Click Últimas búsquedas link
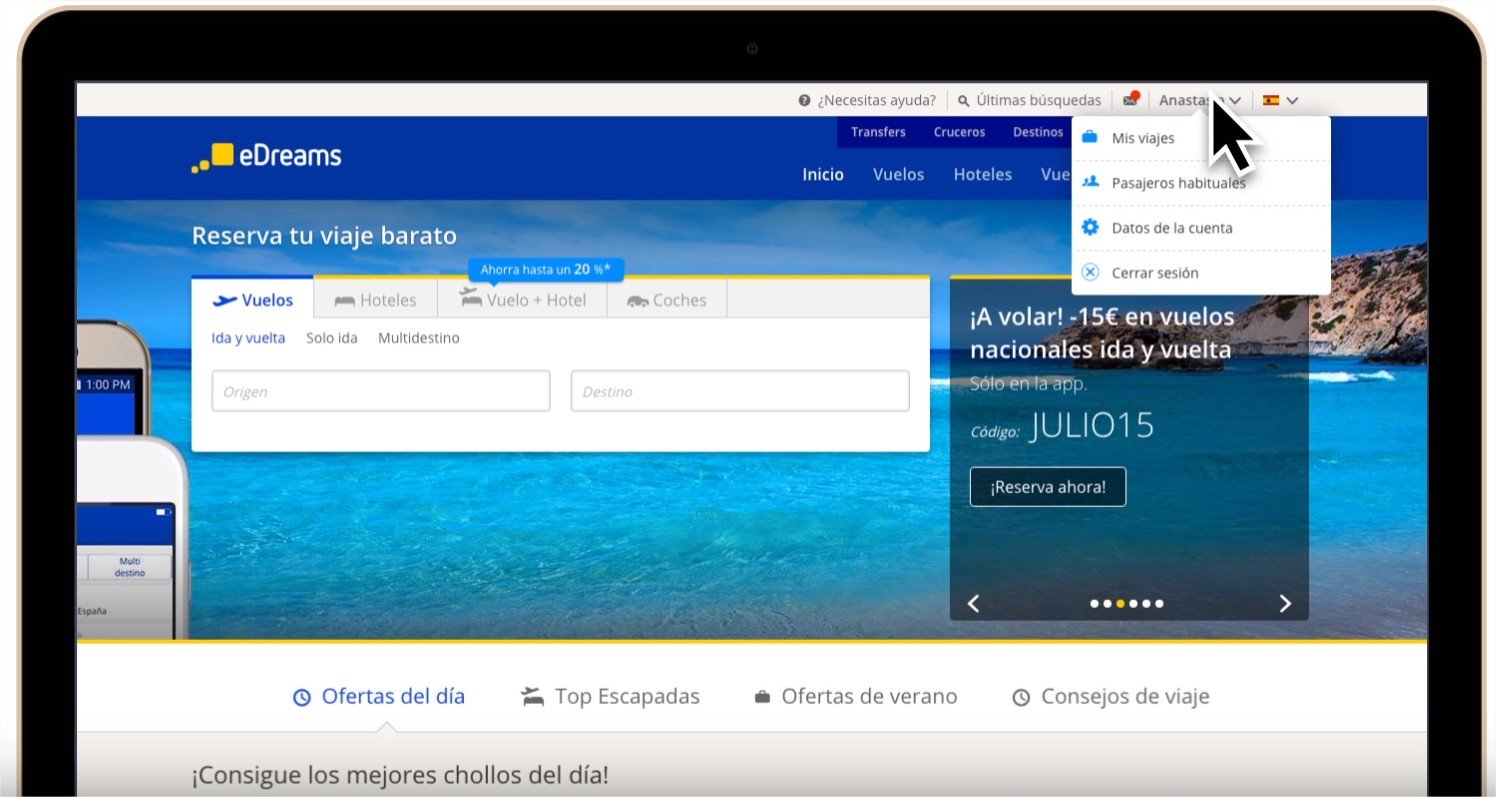 pos(1038,100)
